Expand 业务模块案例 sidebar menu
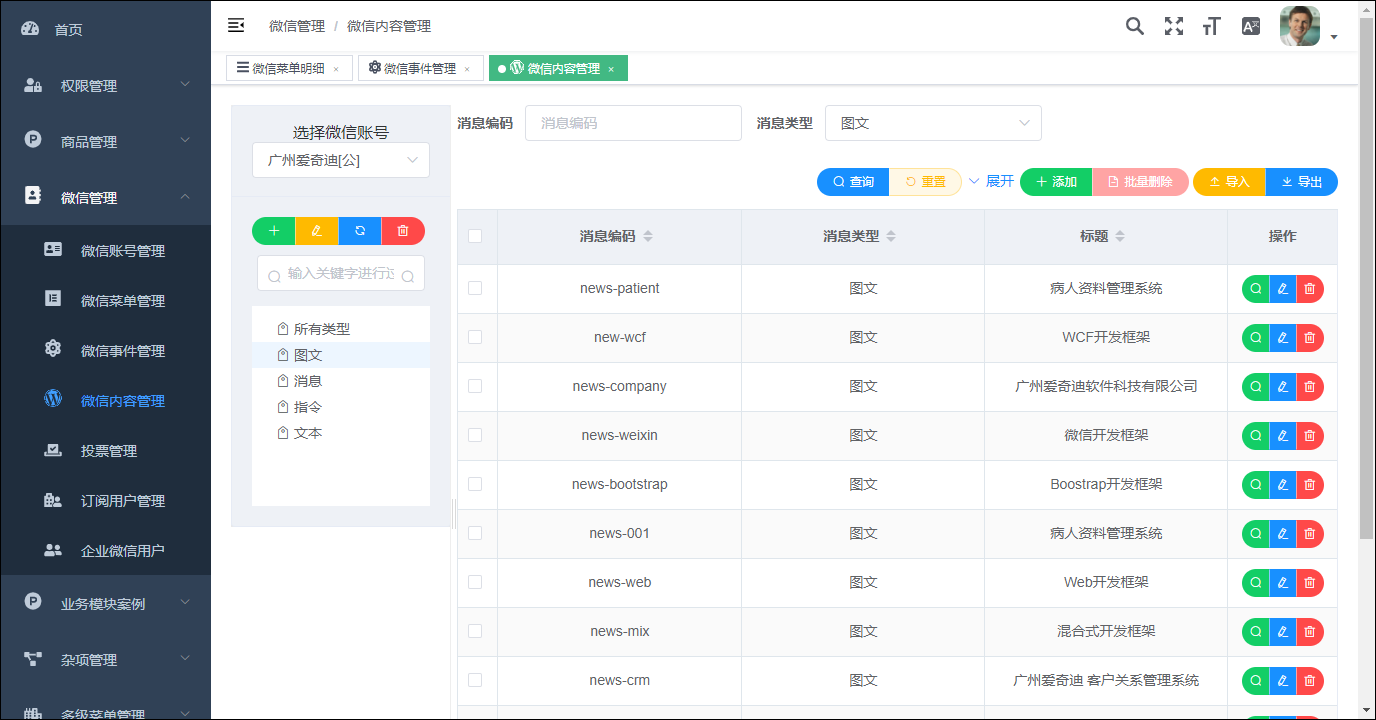 [105, 604]
